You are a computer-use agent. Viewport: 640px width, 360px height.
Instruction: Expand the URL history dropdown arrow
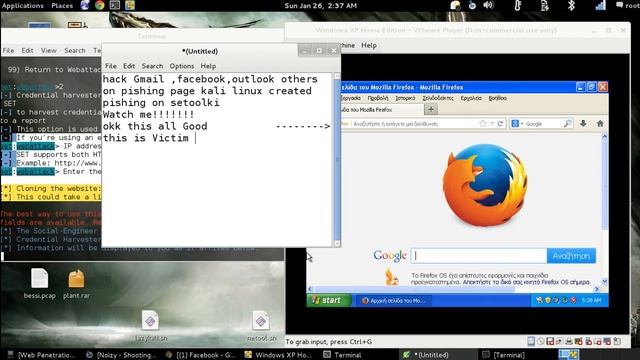(492, 124)
